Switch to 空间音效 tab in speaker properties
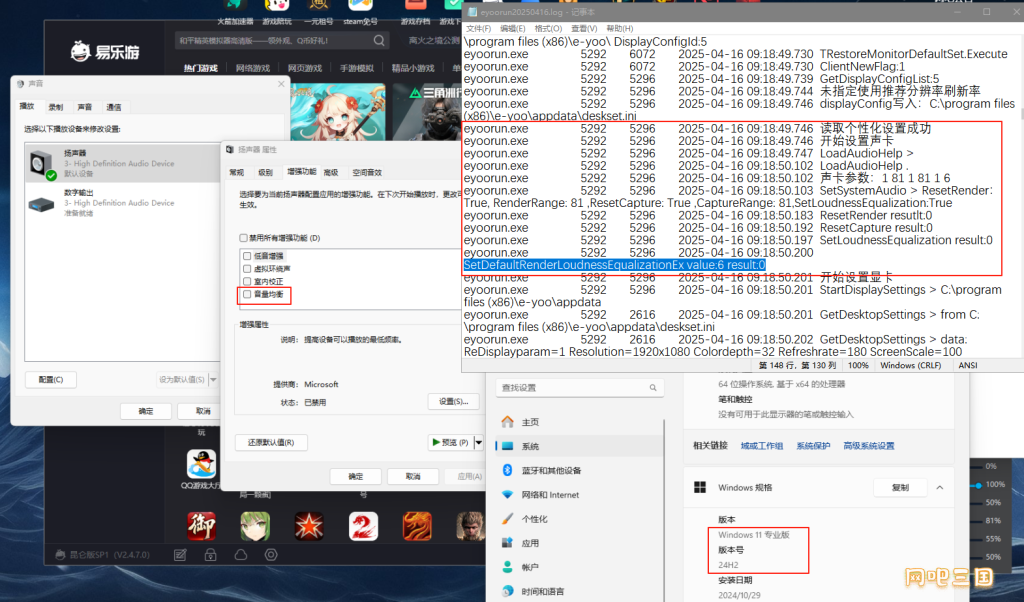The width and height of the screenshot is (1024, 602). pyautogui.click(x=367, y=172)
